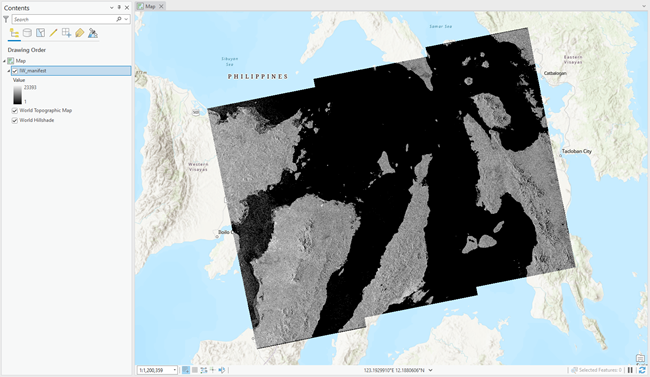Open constraints icon in status bar
Image resolution: width=650 pixels, height=377 pixels.
point(204,370)
